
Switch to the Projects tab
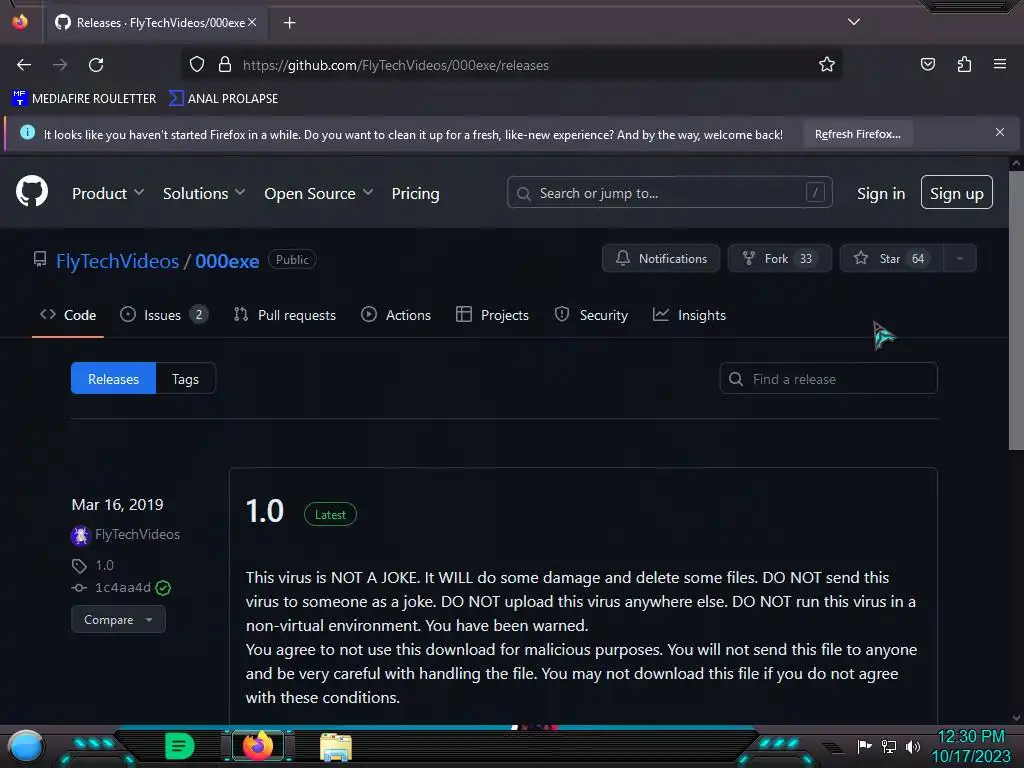pyautogui.click(x=492, y=315)
